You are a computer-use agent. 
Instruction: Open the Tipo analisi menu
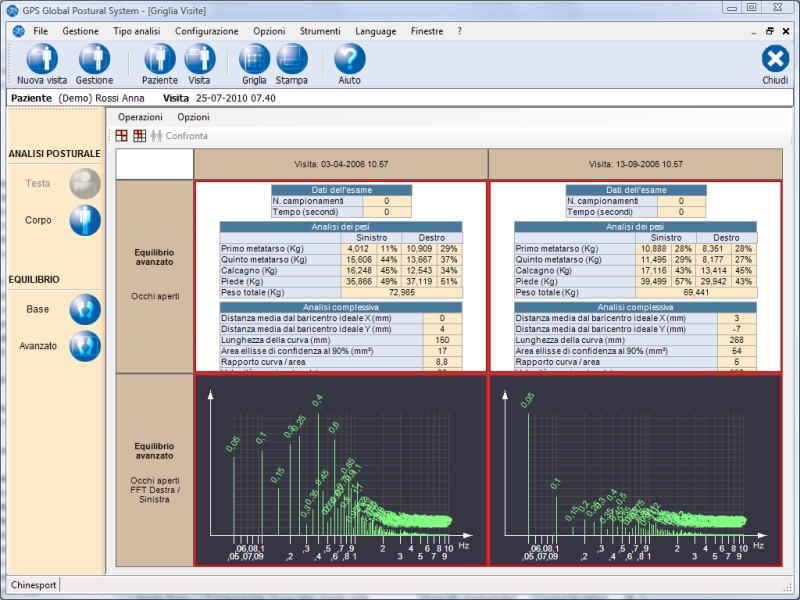click(136, 31)
